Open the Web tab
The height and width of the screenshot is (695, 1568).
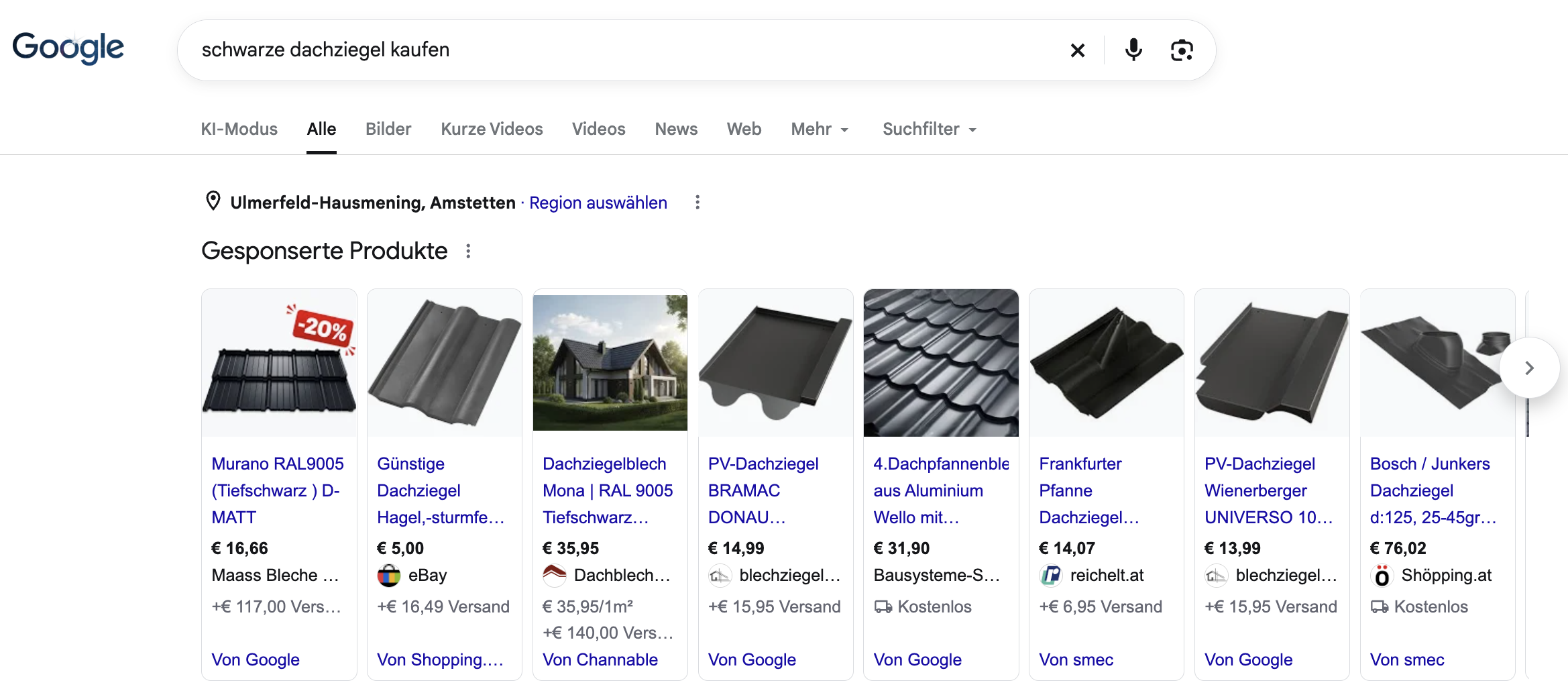coord(744,129)
